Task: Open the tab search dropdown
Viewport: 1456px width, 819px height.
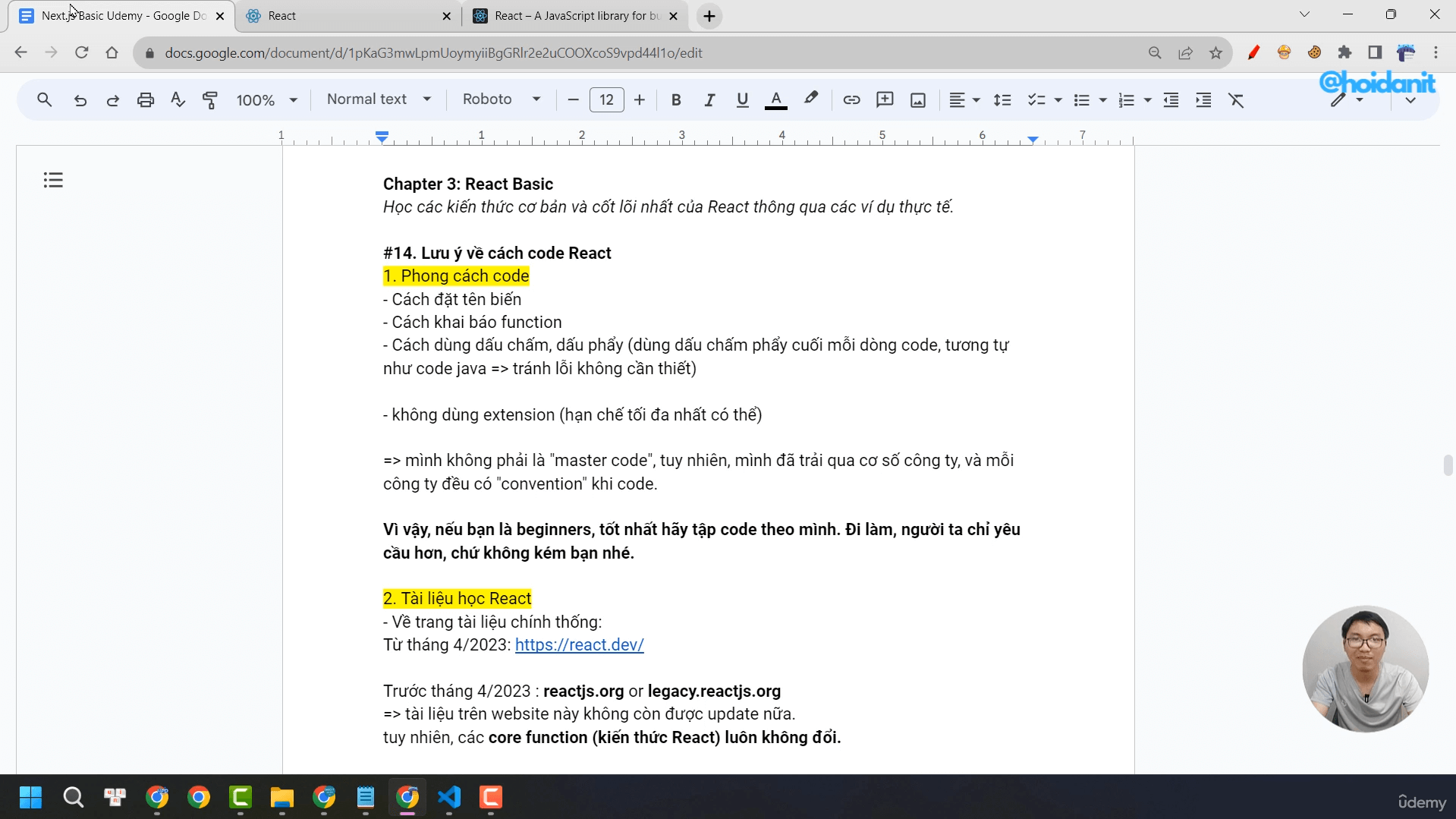Action: (1304, 14)
